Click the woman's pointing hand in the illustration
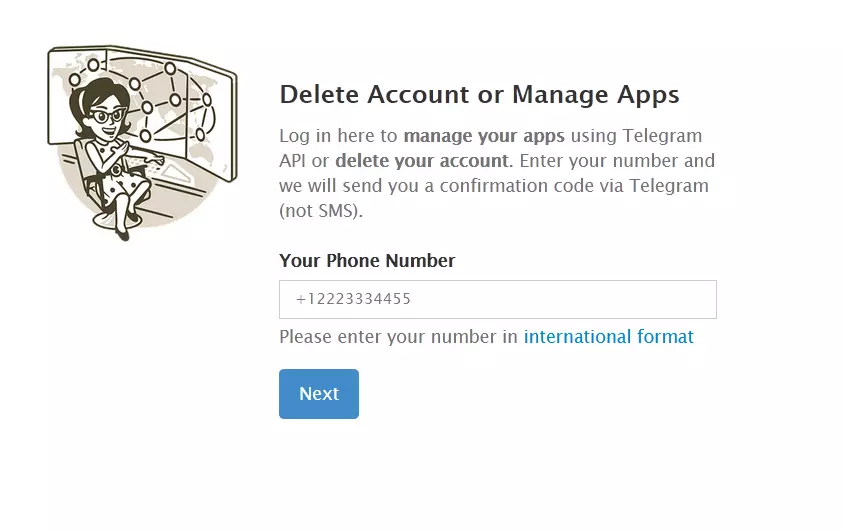 [x=156, y=160]
